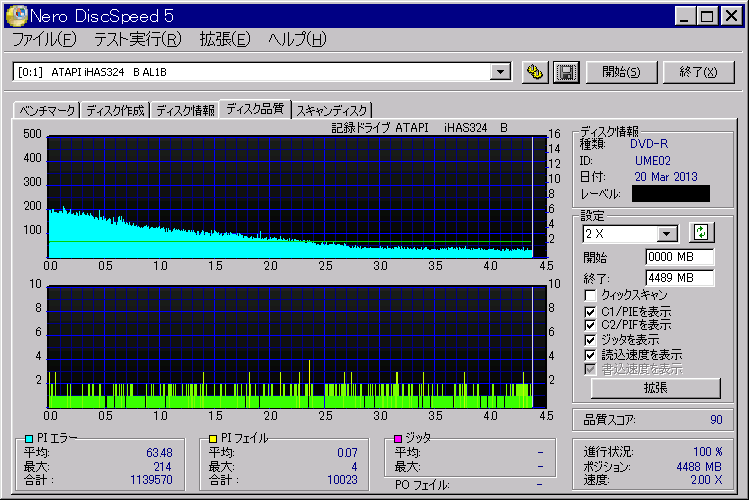Click the PI エラー 最大 value 214
Viewport: 749px width, 500px height.
[x=162, y=467]
